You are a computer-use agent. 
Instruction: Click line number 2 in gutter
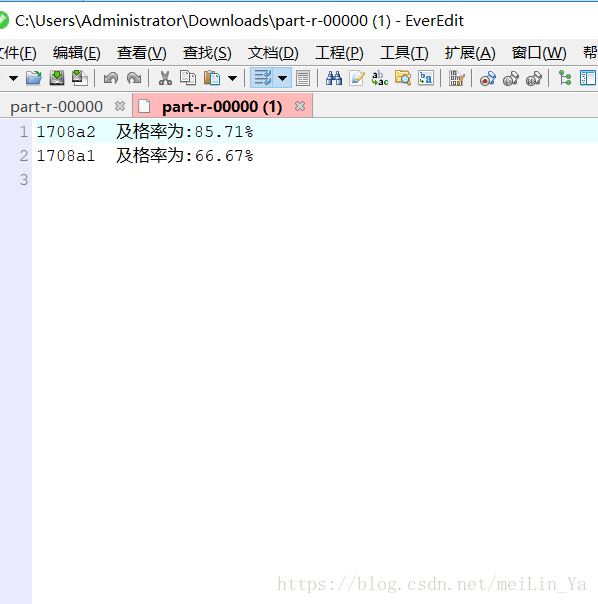[x=24, y=156]
